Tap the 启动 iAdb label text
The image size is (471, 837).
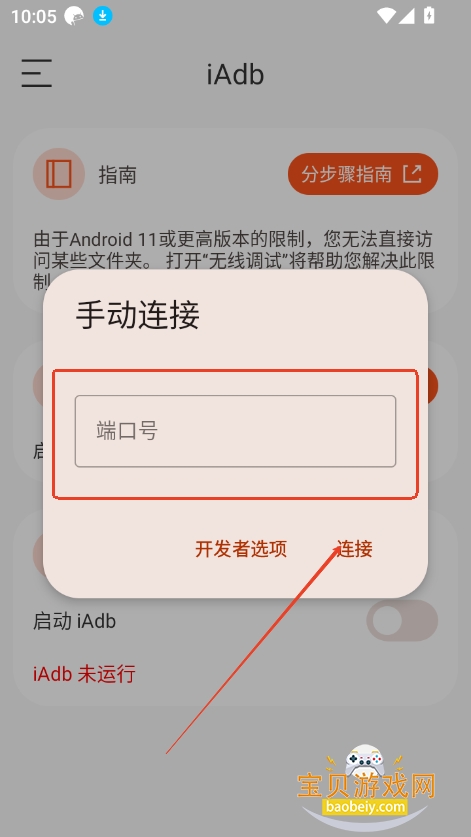[x=74, y=621]
